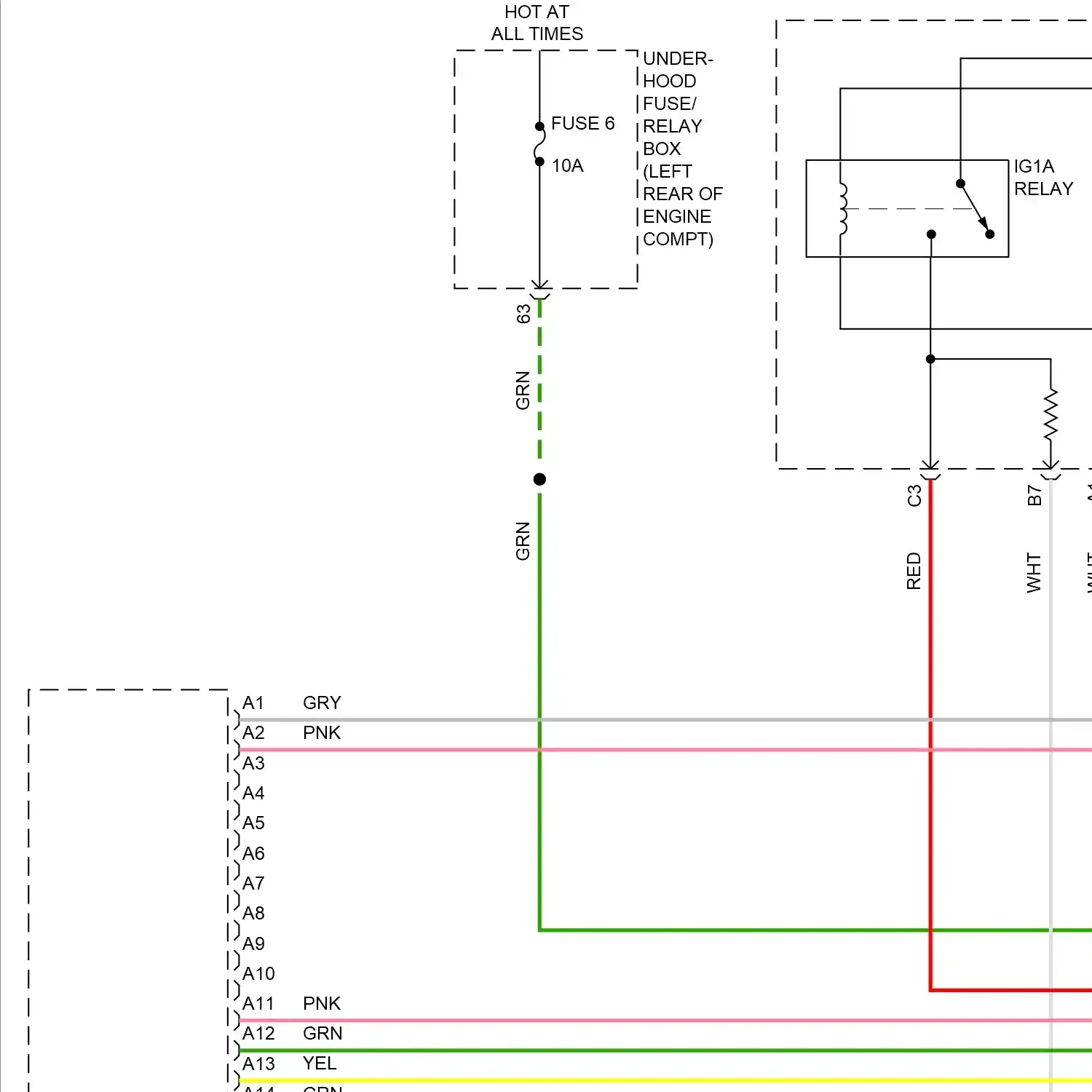Click the GRN label below the splice dot

coord(523,541)
